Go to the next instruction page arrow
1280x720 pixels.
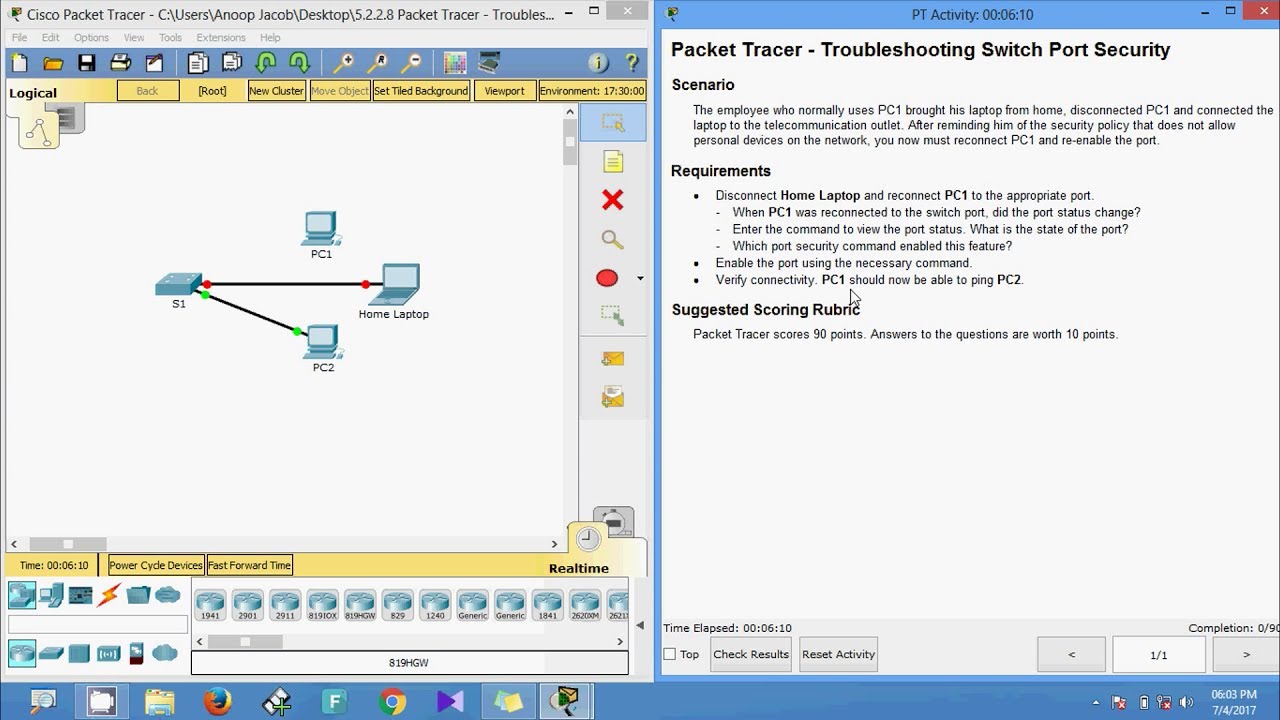tap(1246, 655)
